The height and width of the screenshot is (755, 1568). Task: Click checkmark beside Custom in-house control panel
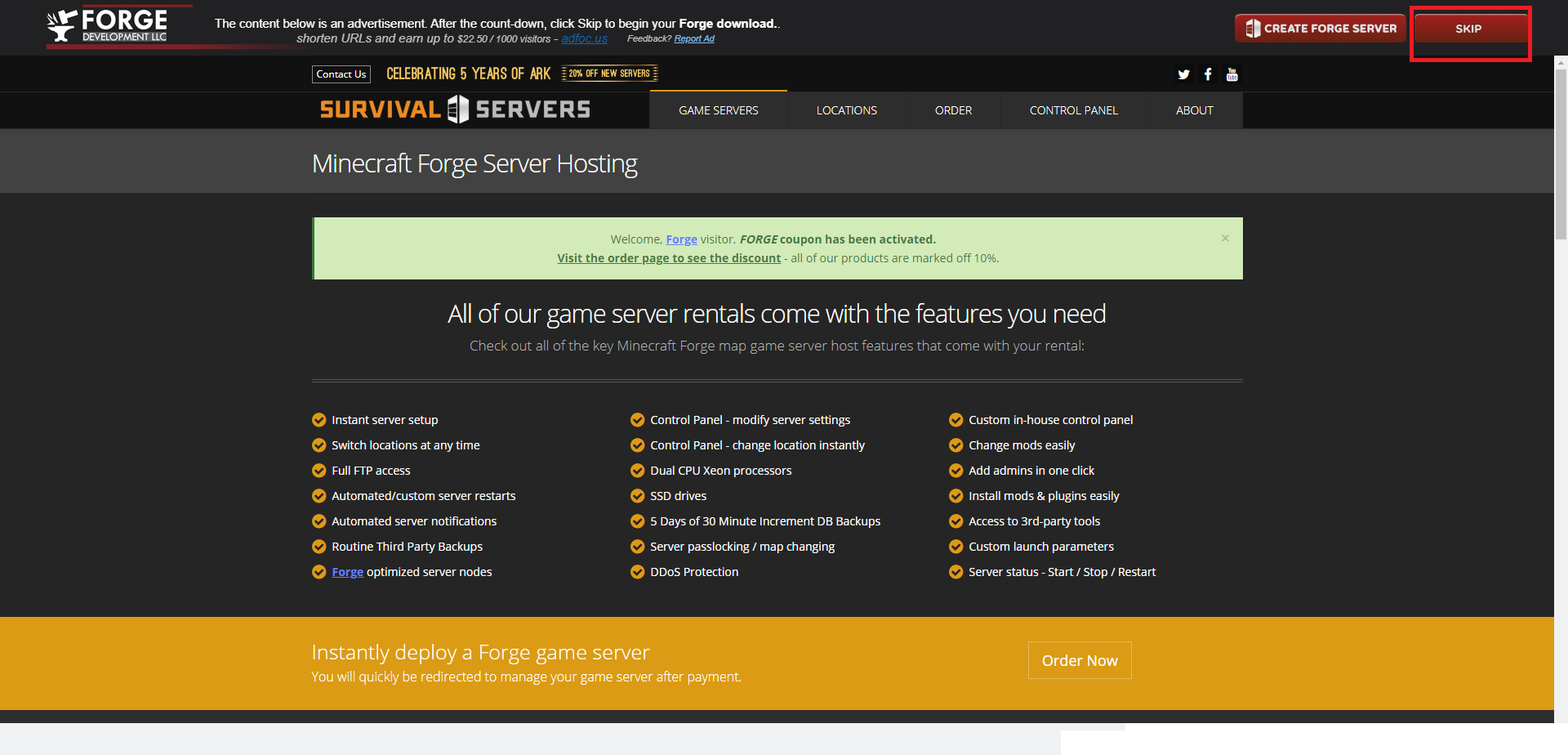click(x=956, y=420)
